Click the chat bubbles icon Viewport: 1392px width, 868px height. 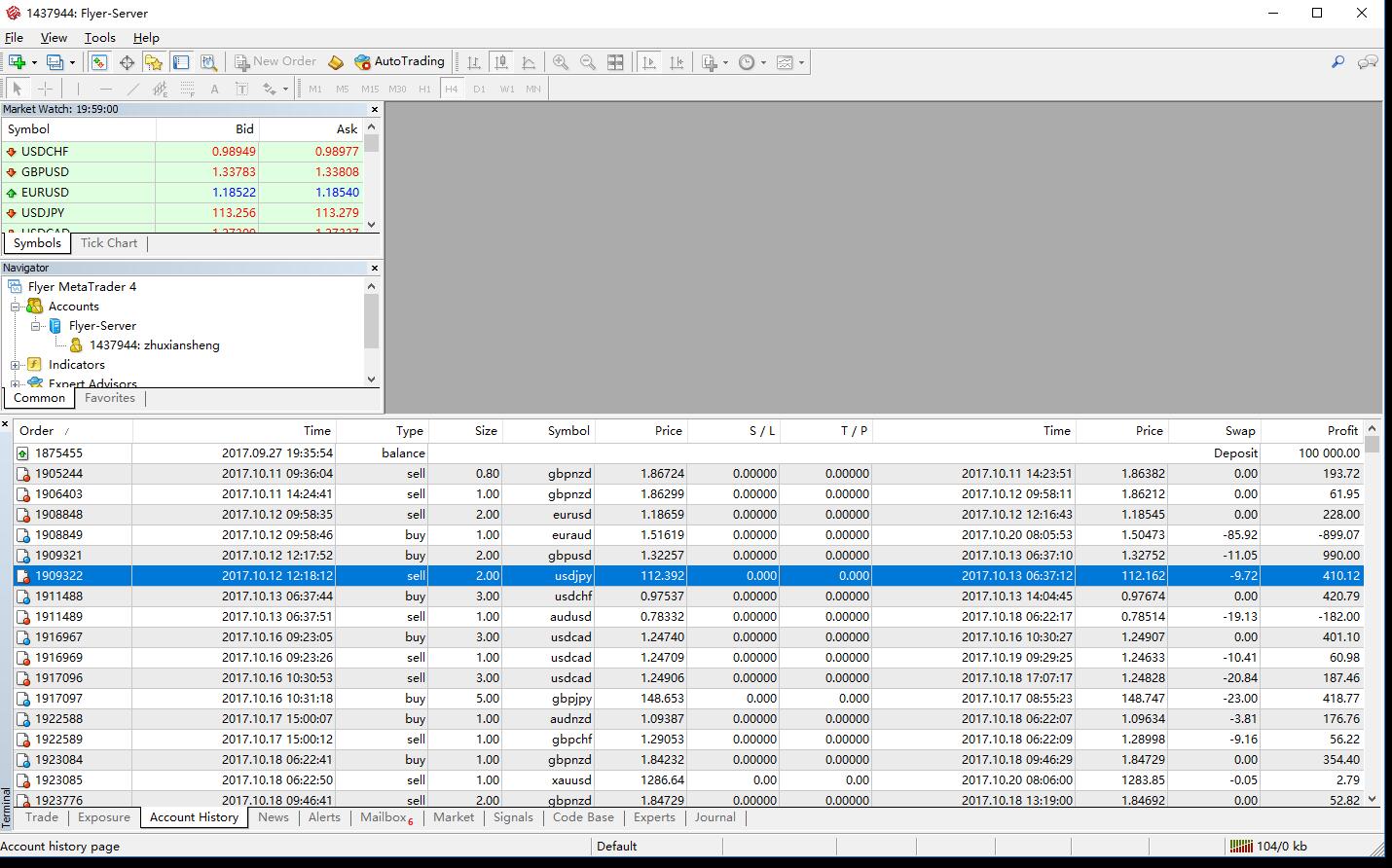pos(1368,62)
